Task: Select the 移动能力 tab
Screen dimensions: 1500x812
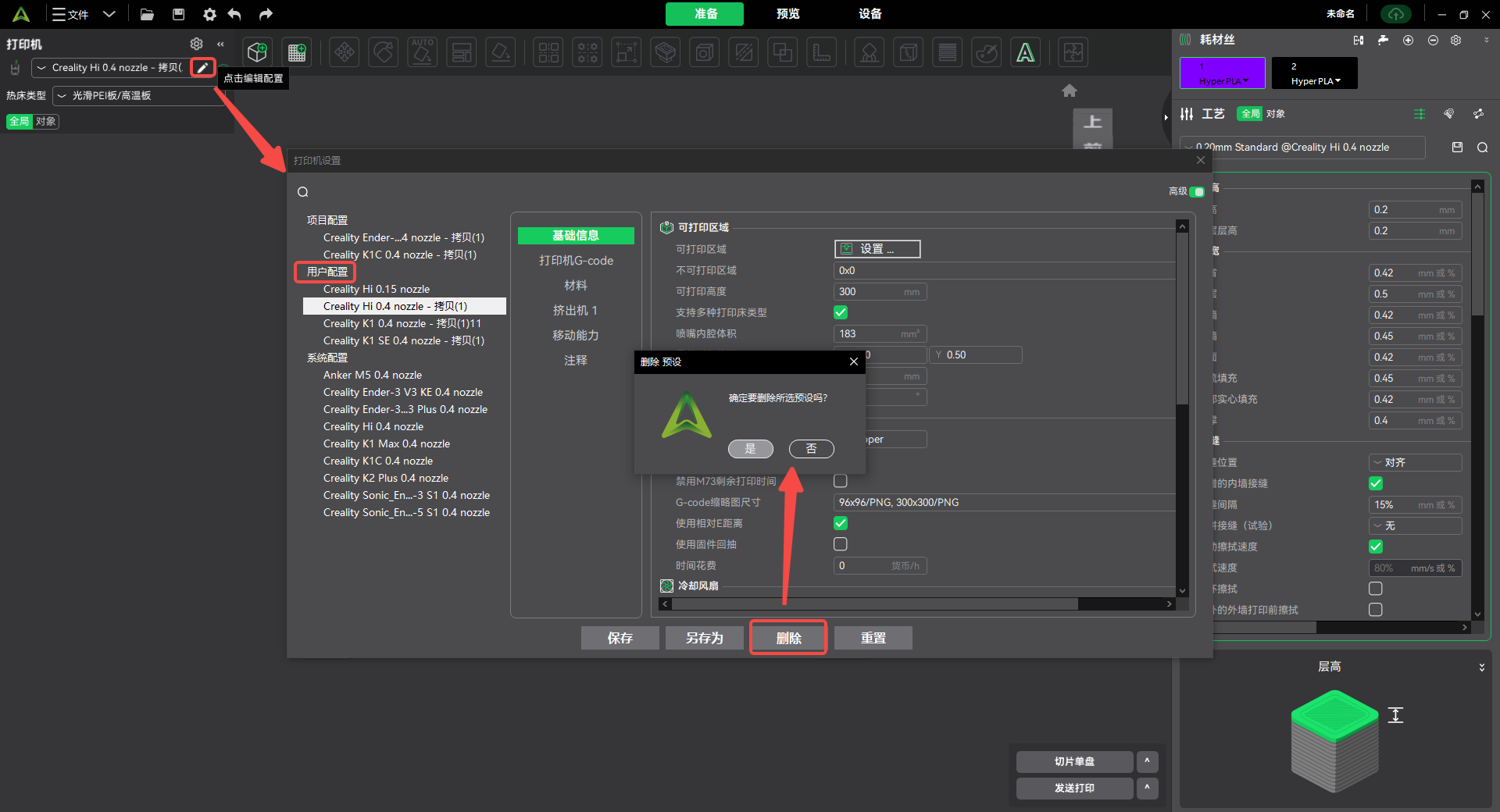Action: click(576, 336)
